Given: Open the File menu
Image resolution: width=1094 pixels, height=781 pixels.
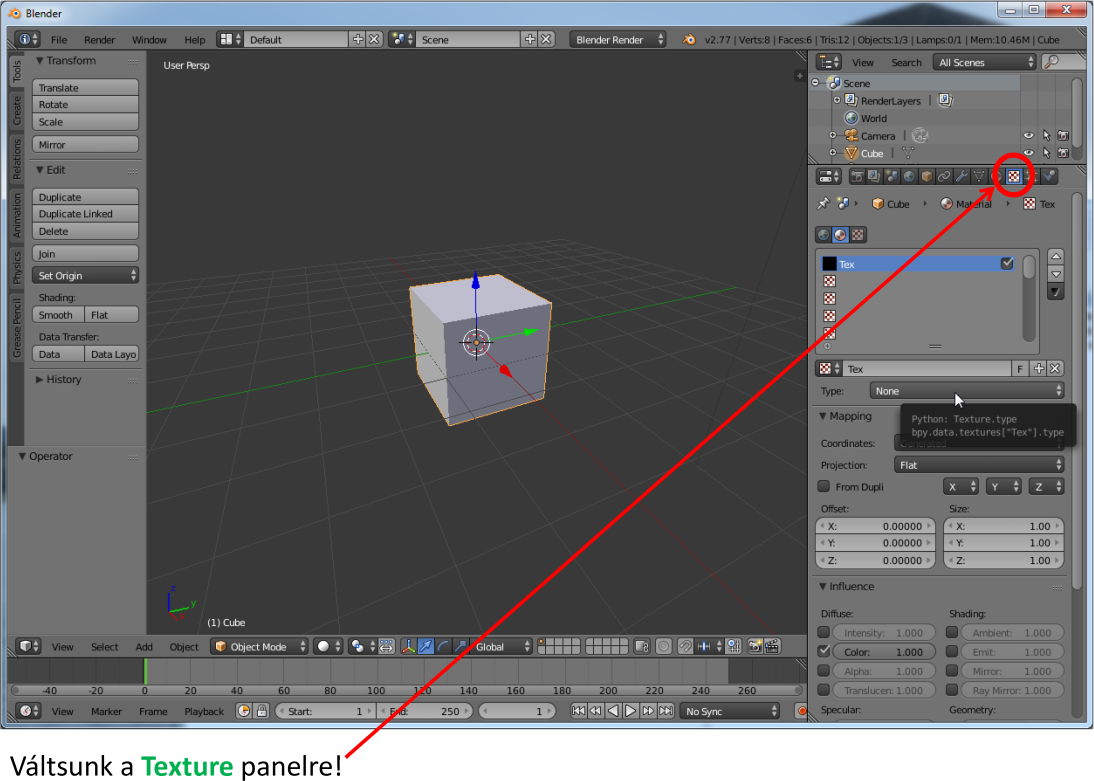Looking at the screenshot, I should (x=59, y=40).
